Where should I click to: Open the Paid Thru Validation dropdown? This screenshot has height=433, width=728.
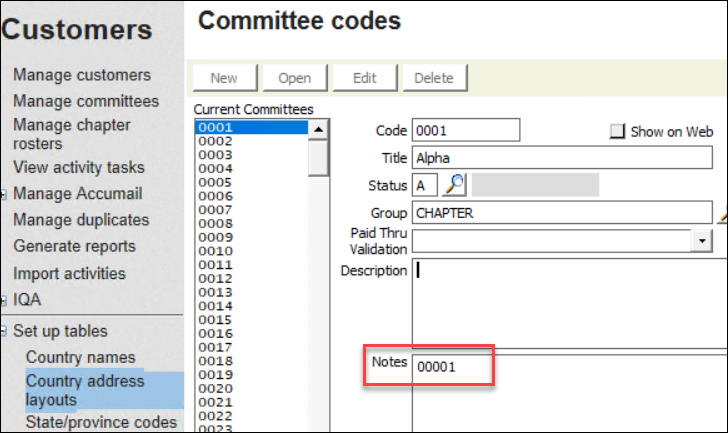click(x=702, y=241)
